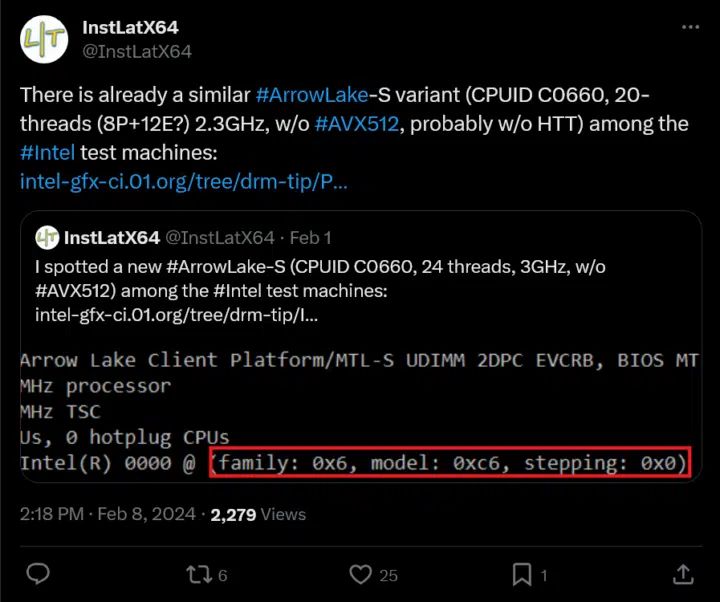
Task: View the 2,279 Views count
Action: [257, 514]
